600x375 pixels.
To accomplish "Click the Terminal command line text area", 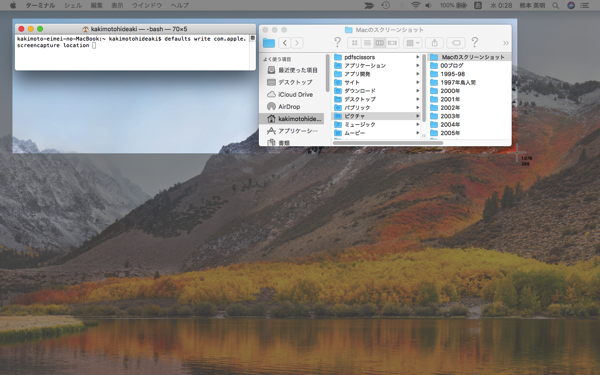I will click(132, 52).
